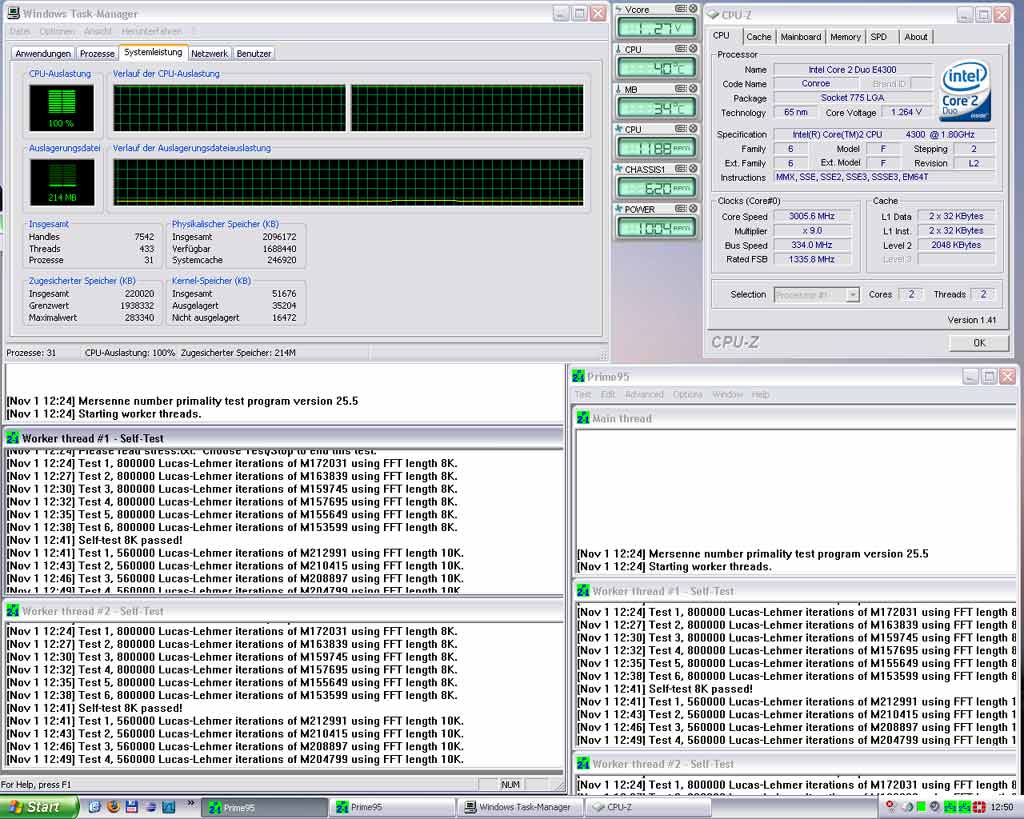
Task: Click CPU-Z title bar icon
Action: (x=712, y=14)
